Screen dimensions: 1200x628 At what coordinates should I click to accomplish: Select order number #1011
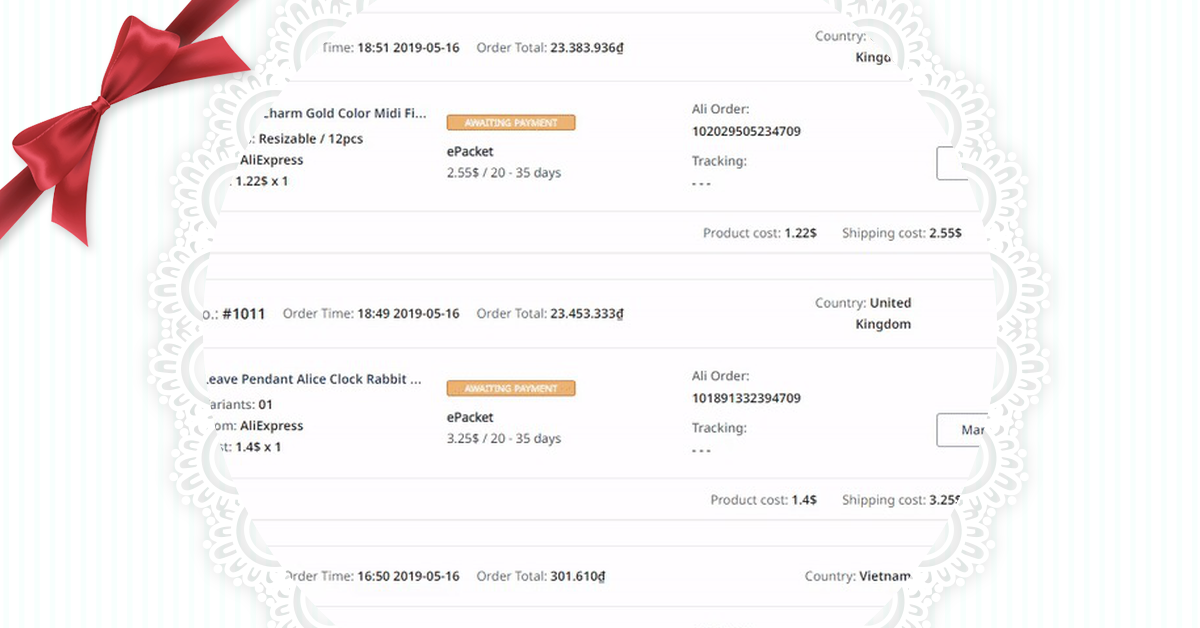point(247,313)
